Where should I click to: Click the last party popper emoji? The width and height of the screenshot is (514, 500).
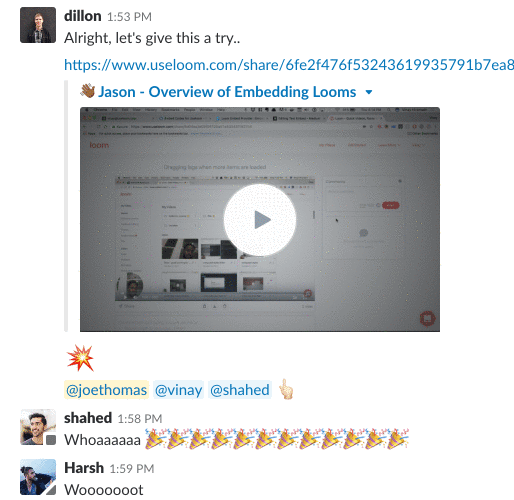398,439
